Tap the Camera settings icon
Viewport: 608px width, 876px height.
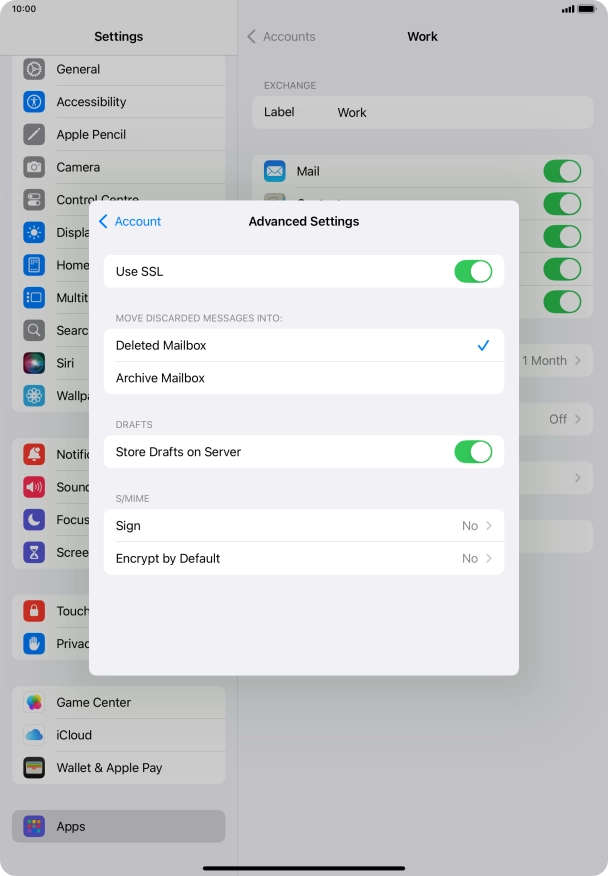tap(35, 167)
